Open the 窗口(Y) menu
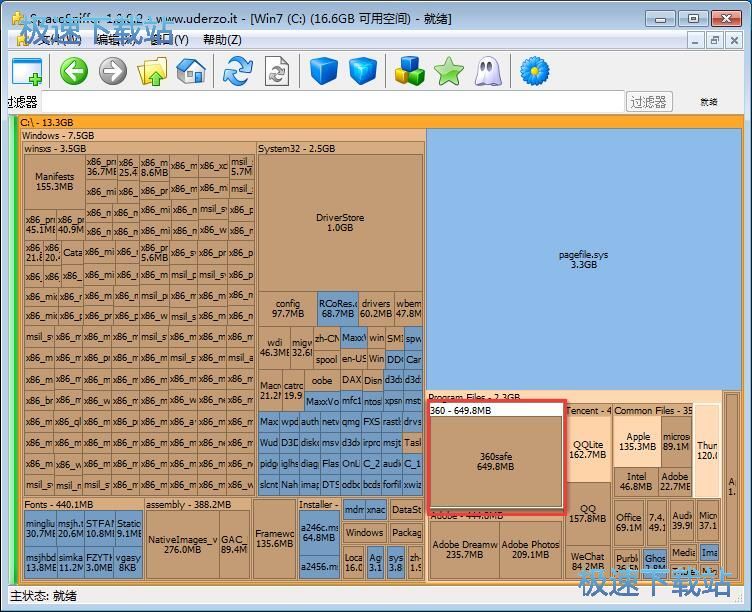 (x=169, y=39)
